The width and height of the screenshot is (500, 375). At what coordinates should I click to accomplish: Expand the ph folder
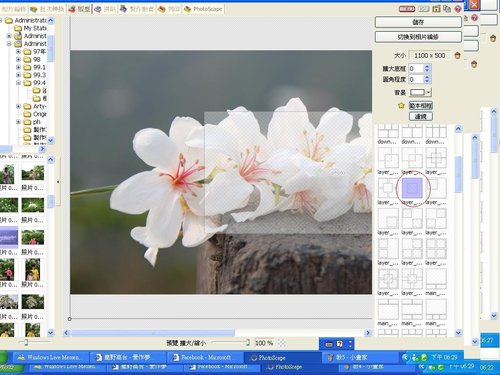[19, 122]
